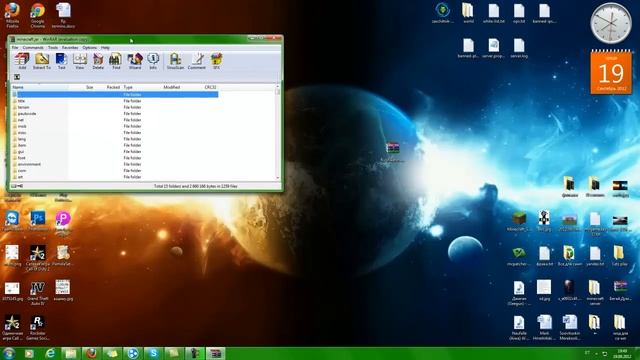The width and height of the screenshot is (640, 360).
Task: Select the Rockstar Games Social Club shortcut
Action: 38,328
